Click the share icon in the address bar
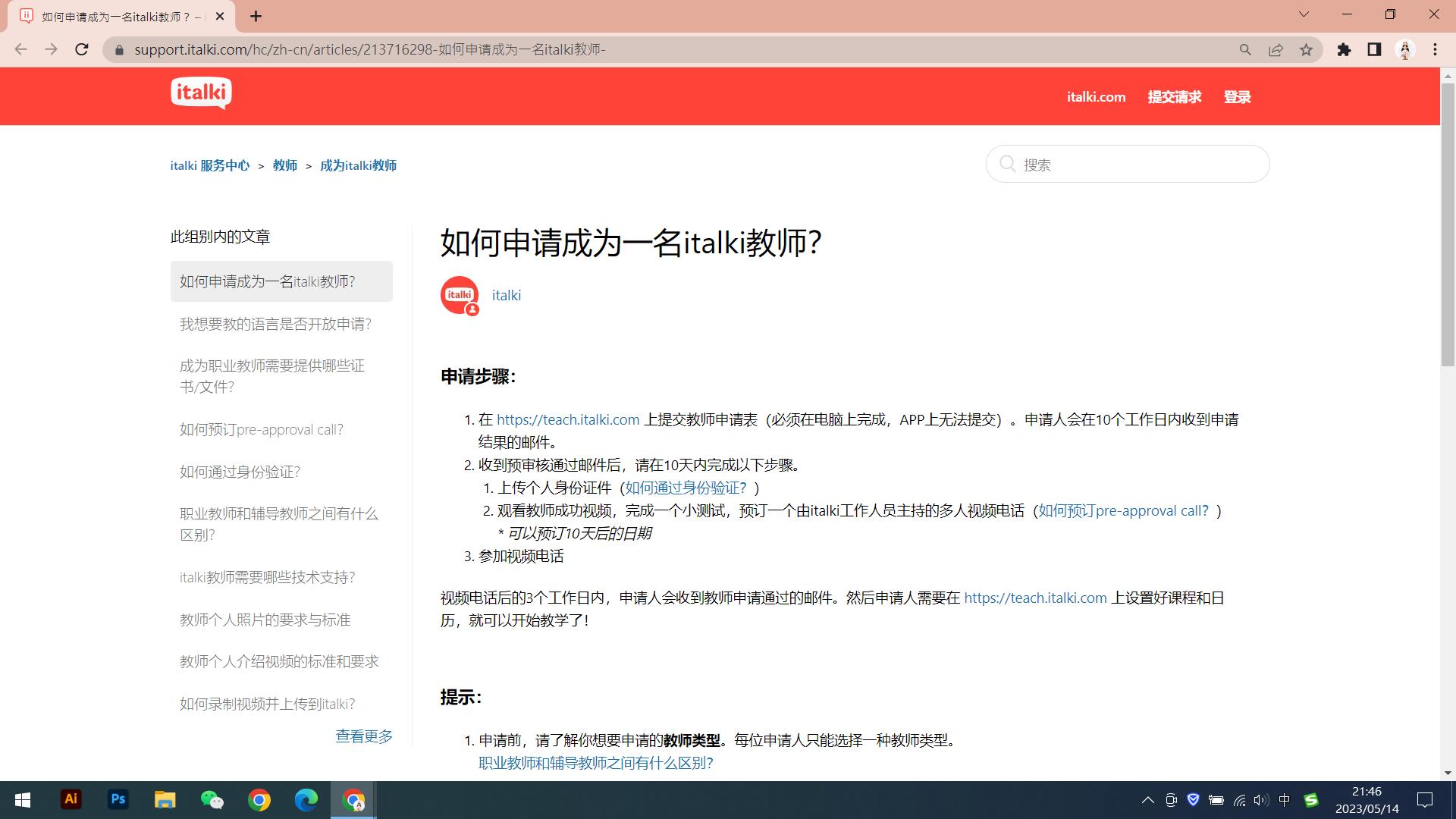Viewport: 1456px width, 819px height. [1276, 49]
